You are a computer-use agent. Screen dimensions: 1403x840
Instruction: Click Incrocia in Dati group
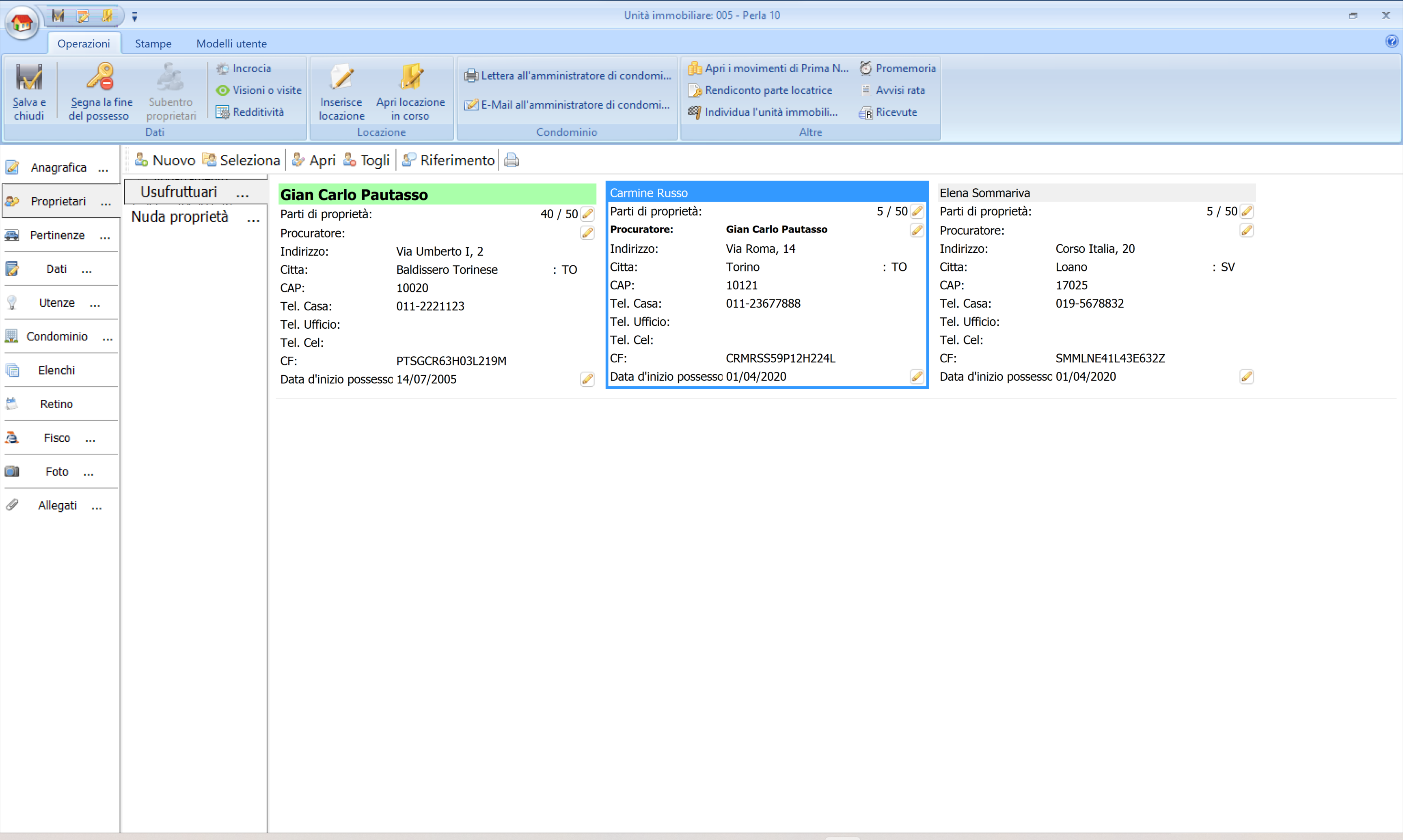point(244,69)
